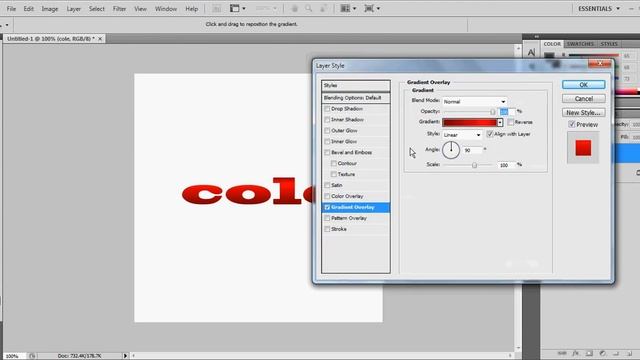This screenshot has height=360, width=640.
Task: Switch to the Swatches panel tab
Action: (x=580, y=44)
